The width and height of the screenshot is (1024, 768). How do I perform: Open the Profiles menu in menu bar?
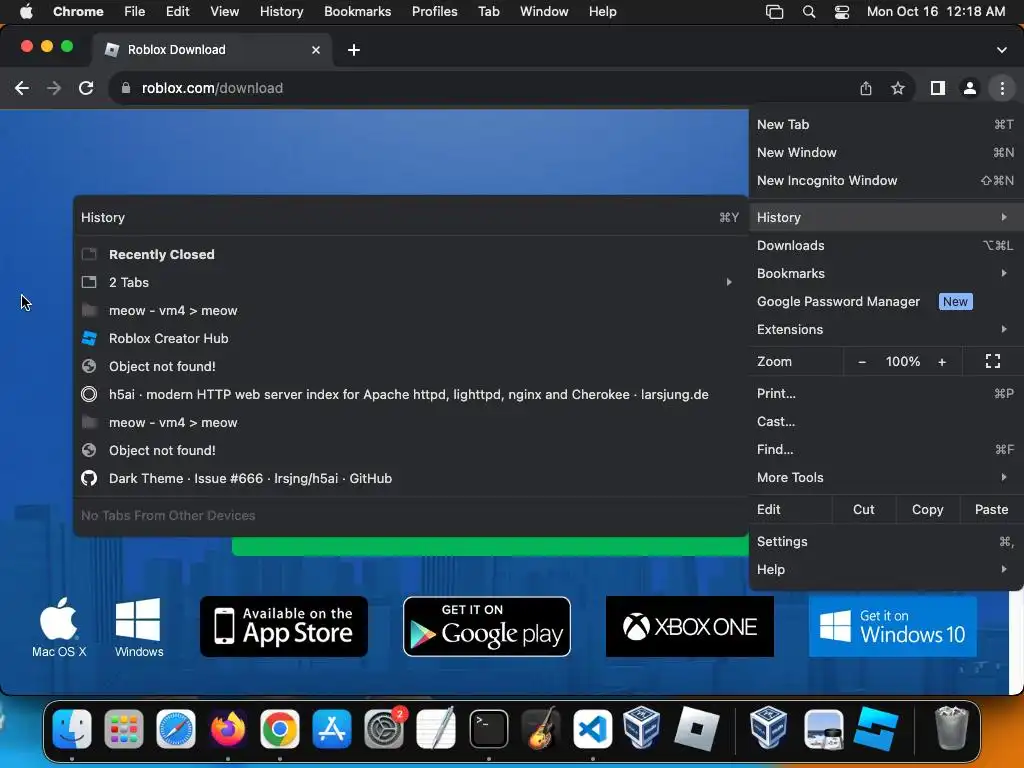coord(434,12)
